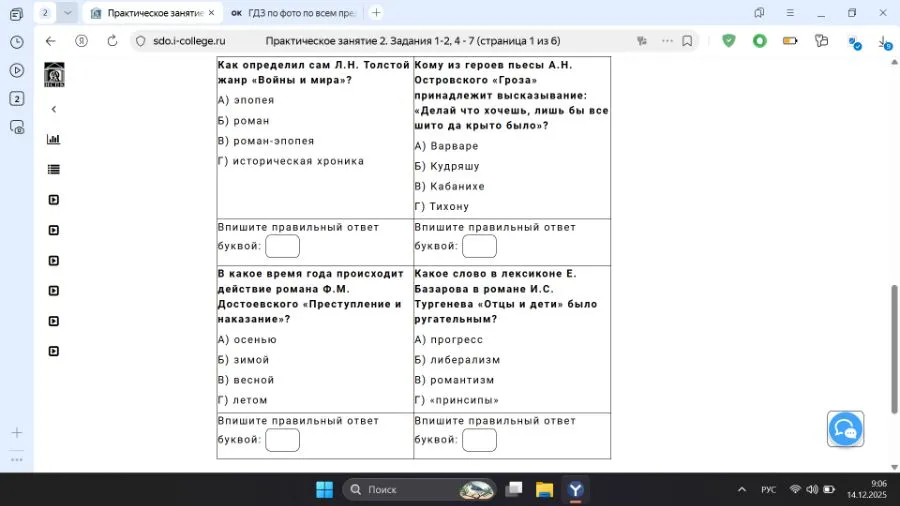The height and width of the screenshot is (506, 900).
Task: Click answer option 'В) роман-эпопея'
Action: coord(266,141)
